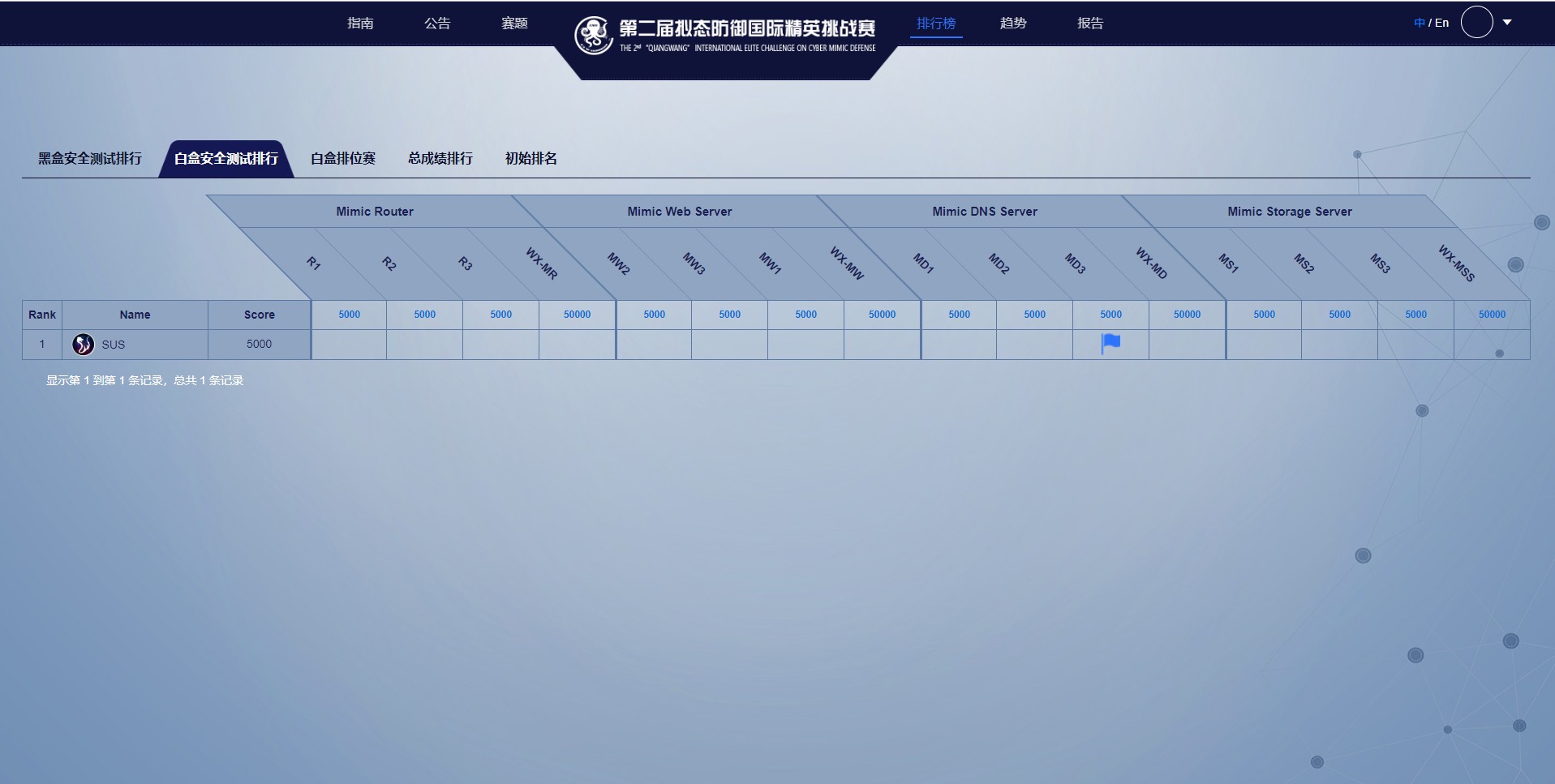Click the 5000 points value under R1

tap(349, 315)
